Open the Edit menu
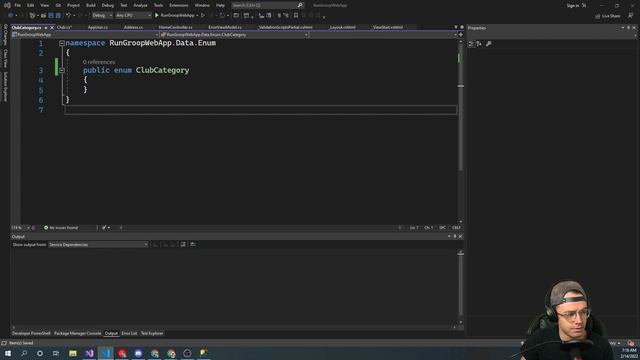This screenshot has width=640, height=360. click(x=31, y=5)
